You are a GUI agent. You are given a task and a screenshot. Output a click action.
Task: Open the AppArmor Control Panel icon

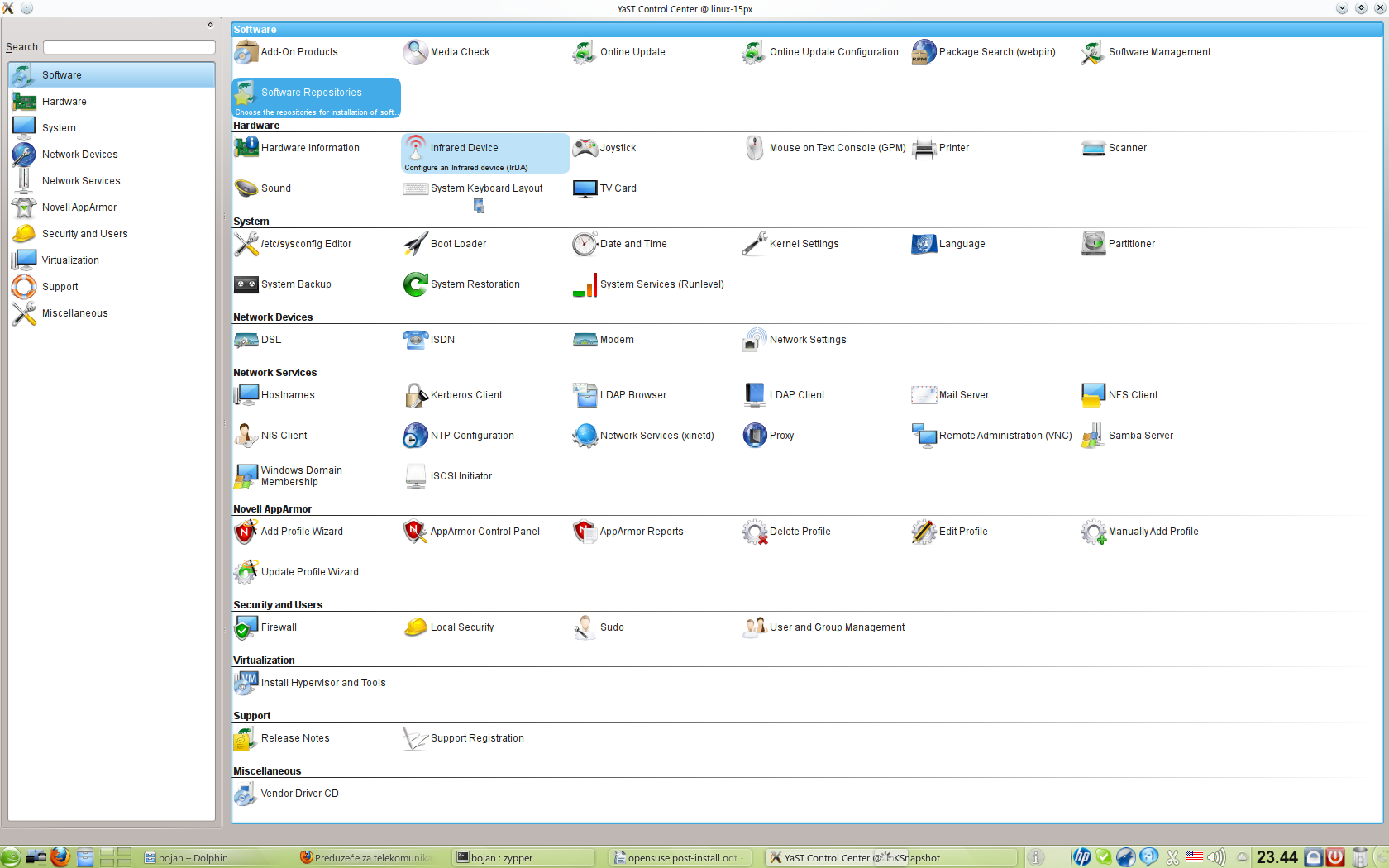(415, 532)
